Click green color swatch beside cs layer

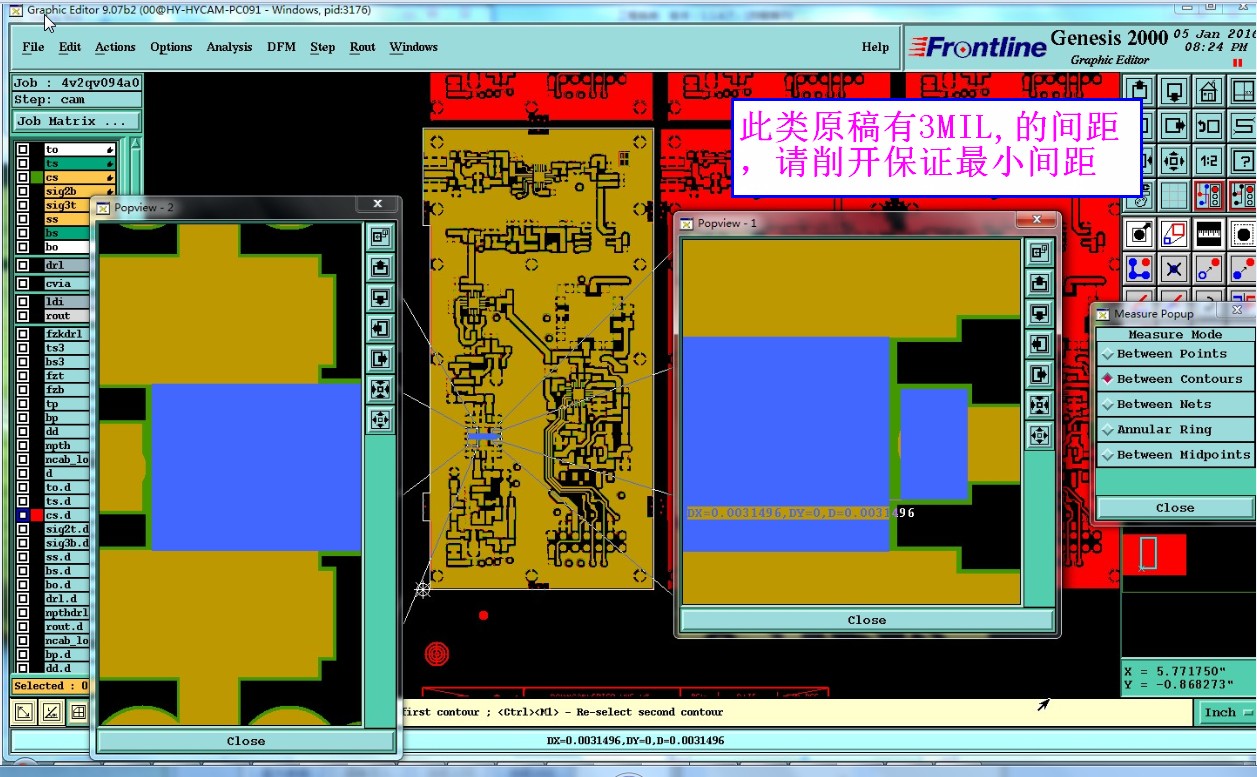(x=37, y=177)
